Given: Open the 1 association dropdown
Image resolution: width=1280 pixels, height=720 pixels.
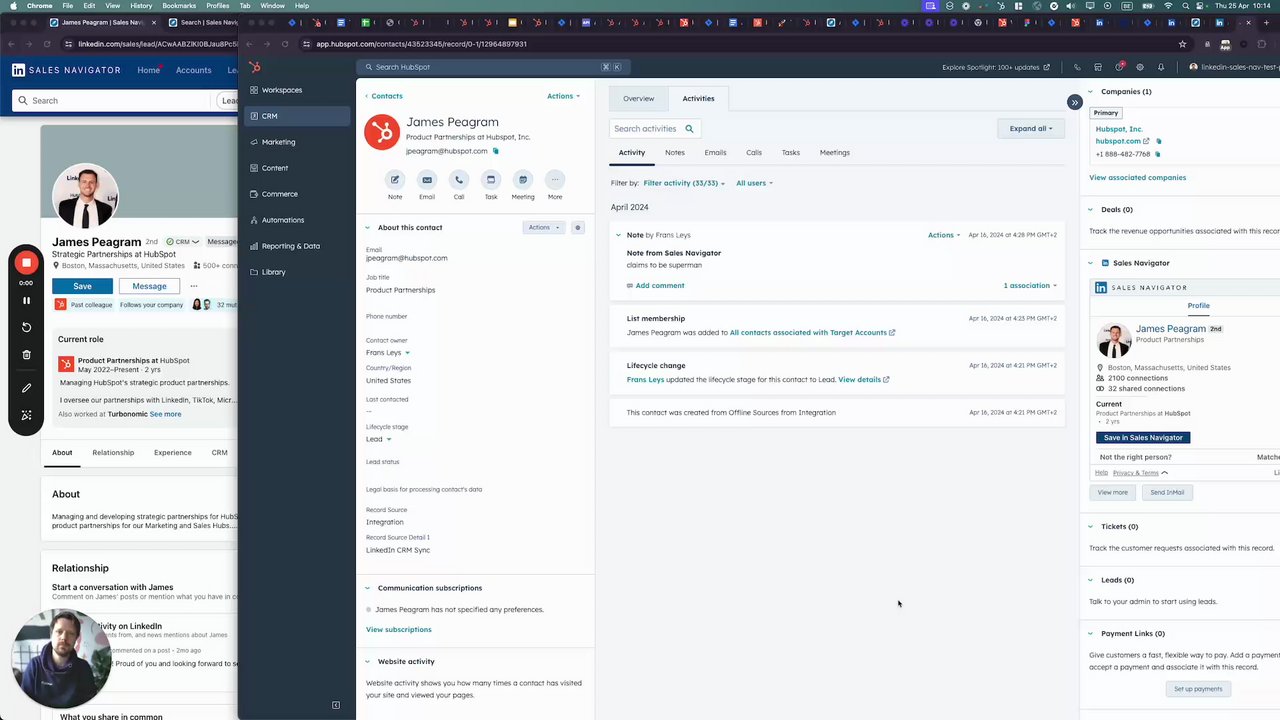Looking at the screenshot, I should (1030, 286).
